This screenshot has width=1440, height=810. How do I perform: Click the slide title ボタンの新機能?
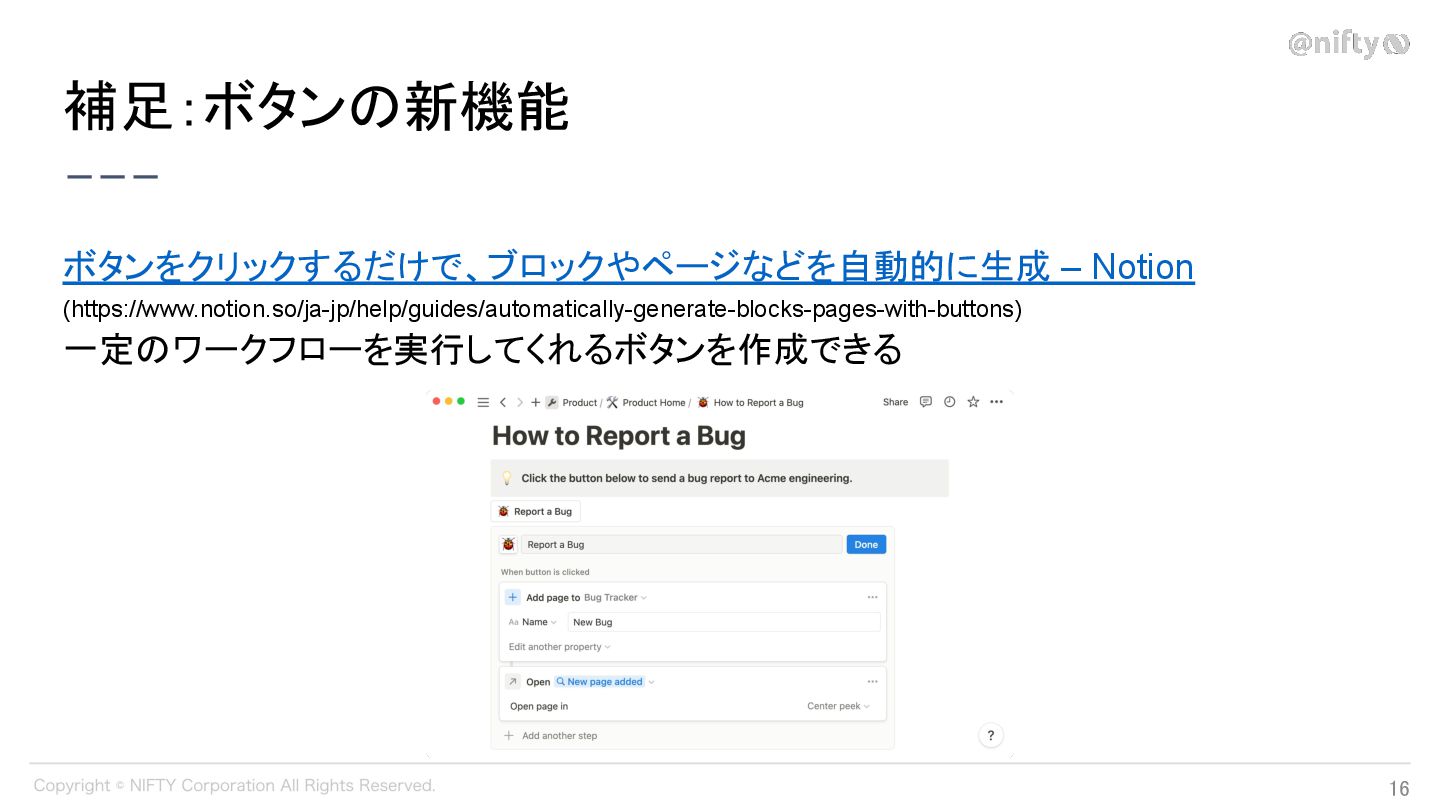pos(388,108)
